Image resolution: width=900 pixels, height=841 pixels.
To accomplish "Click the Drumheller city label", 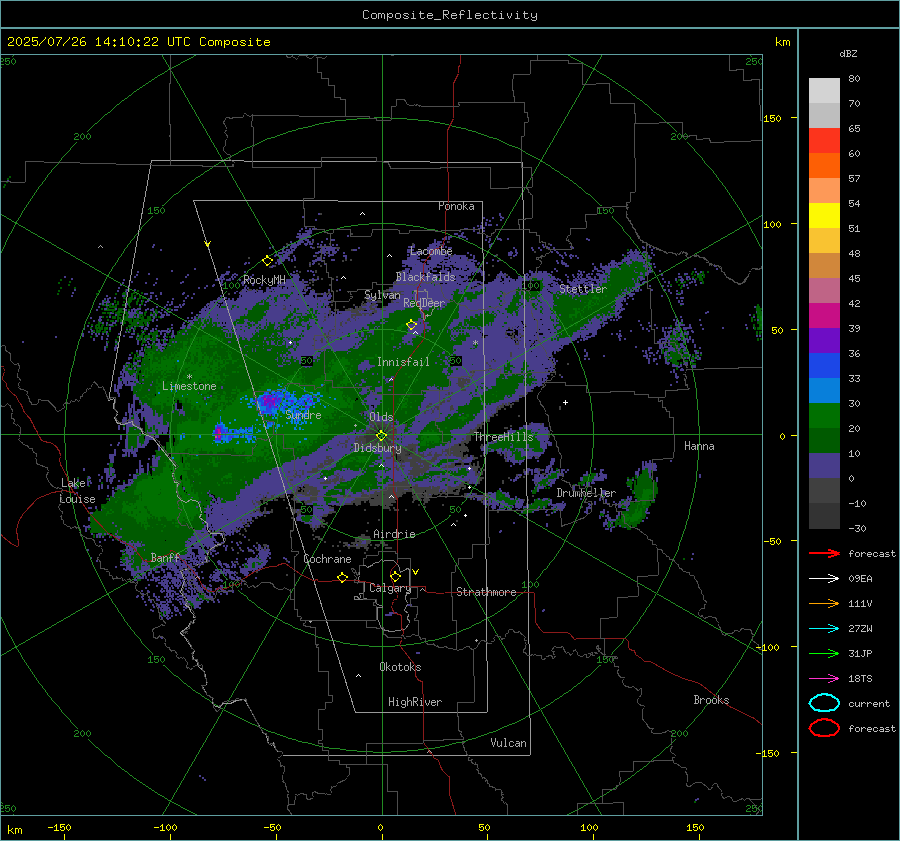I will (x=586, y=493).
